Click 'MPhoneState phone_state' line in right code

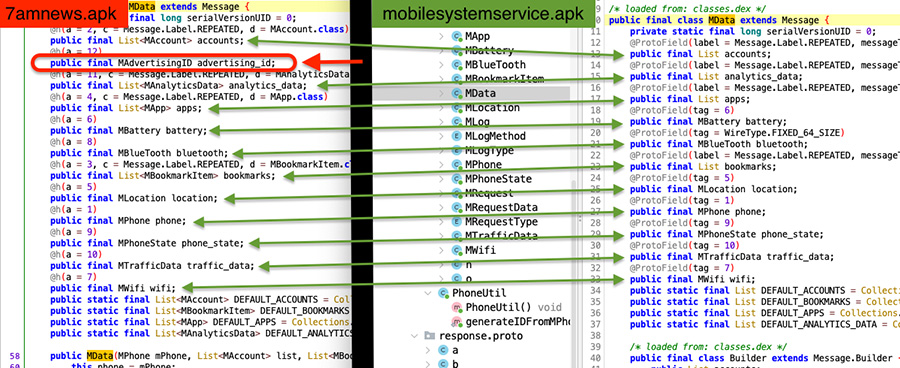726,234
